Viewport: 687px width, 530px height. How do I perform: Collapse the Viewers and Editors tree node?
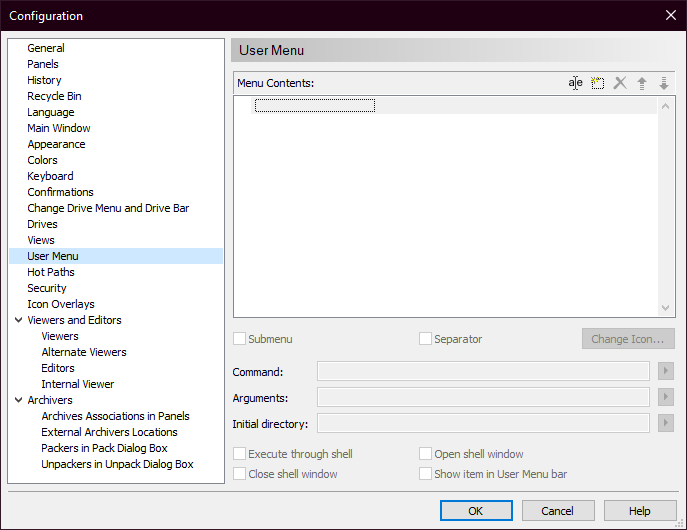(19, 320)
